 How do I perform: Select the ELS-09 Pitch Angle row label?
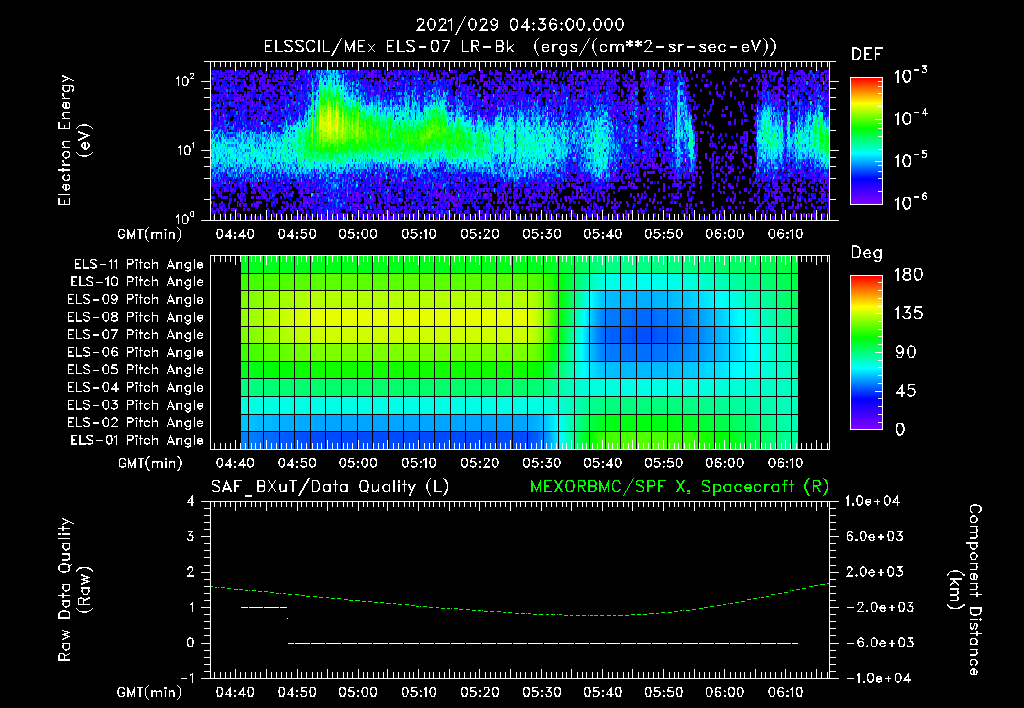click(136, 300)
